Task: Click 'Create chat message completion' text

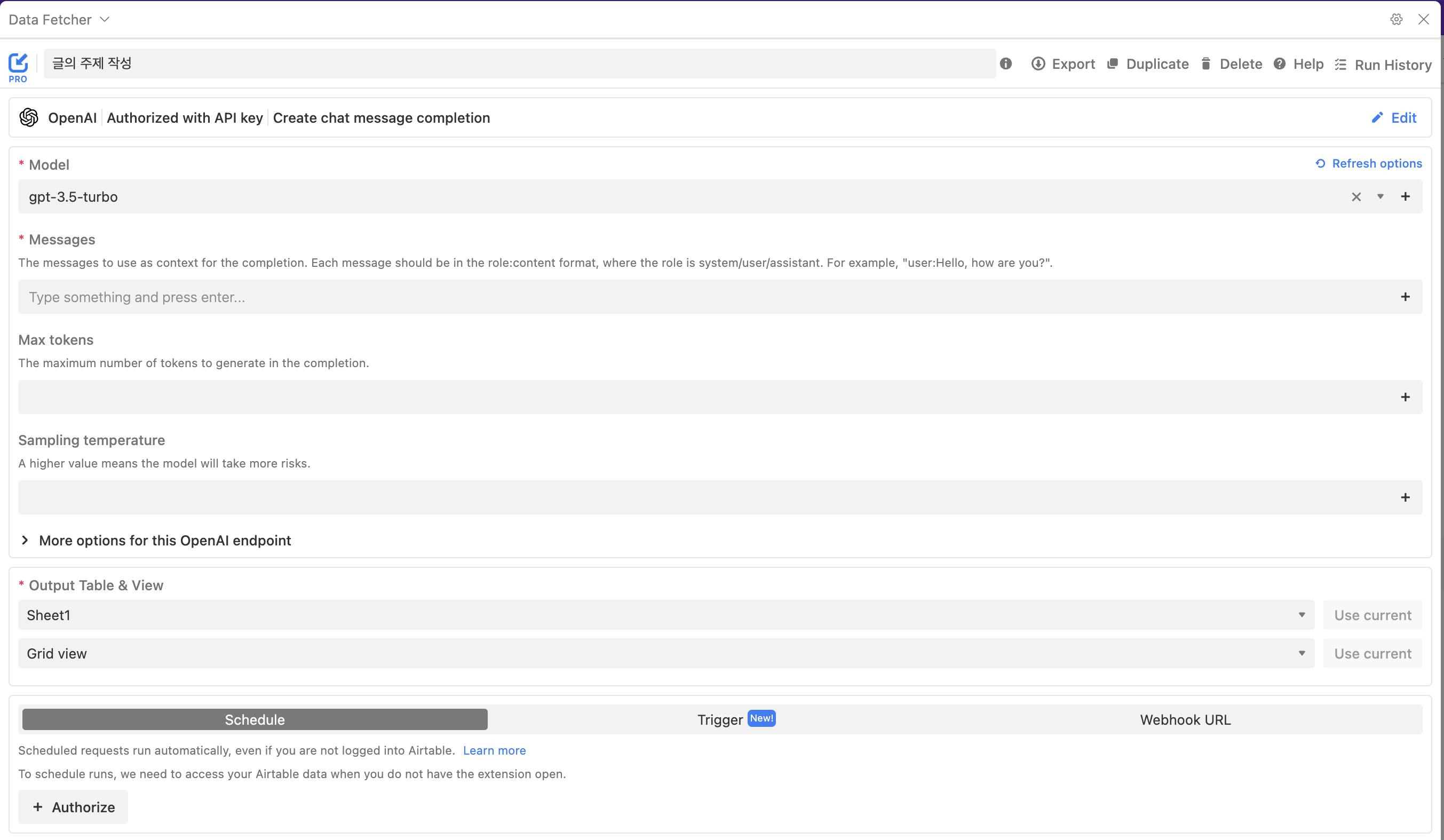Action: (381, 117)
